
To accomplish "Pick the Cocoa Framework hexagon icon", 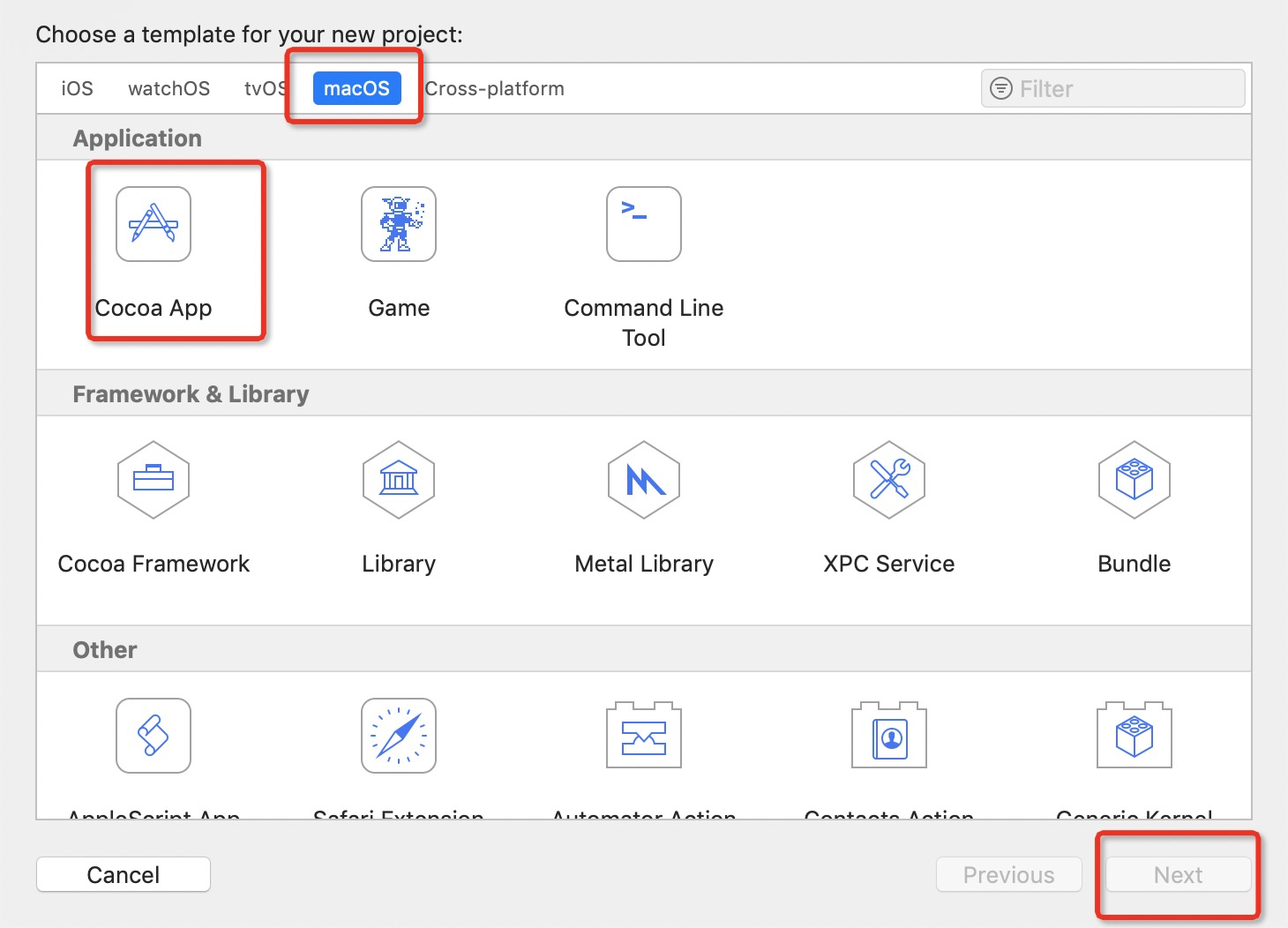I will (x=154, y=480).
